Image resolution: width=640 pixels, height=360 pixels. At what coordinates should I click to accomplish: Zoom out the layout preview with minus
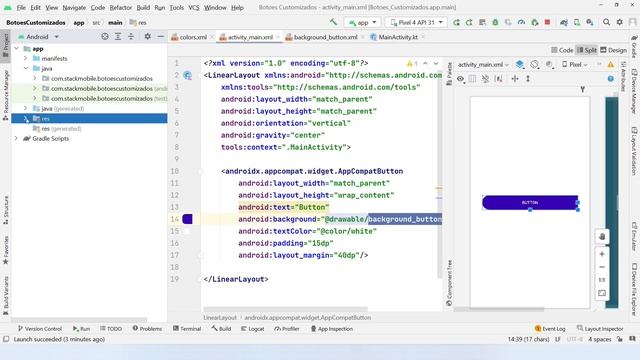pos(602,267)
